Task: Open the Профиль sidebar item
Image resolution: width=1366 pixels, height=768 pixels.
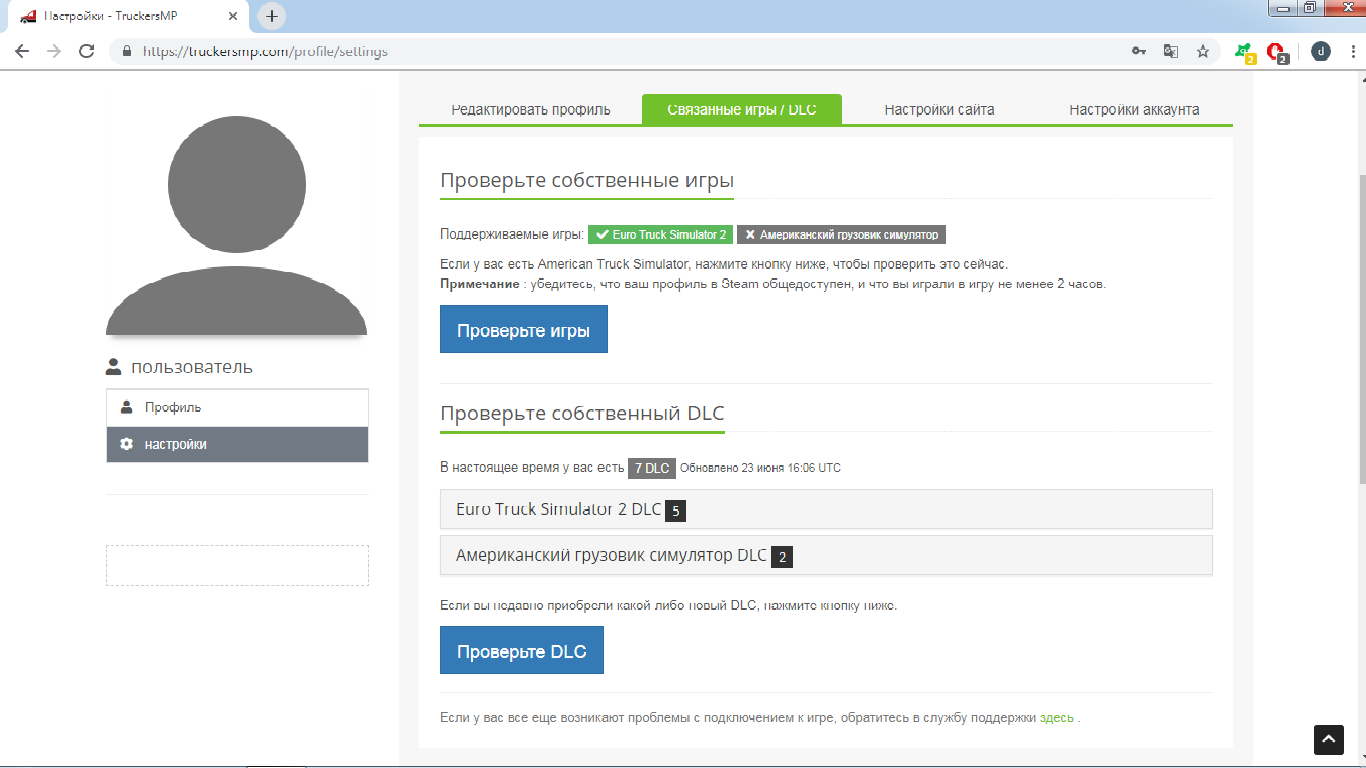Action: pyautogui.click(x=237, y=408)
